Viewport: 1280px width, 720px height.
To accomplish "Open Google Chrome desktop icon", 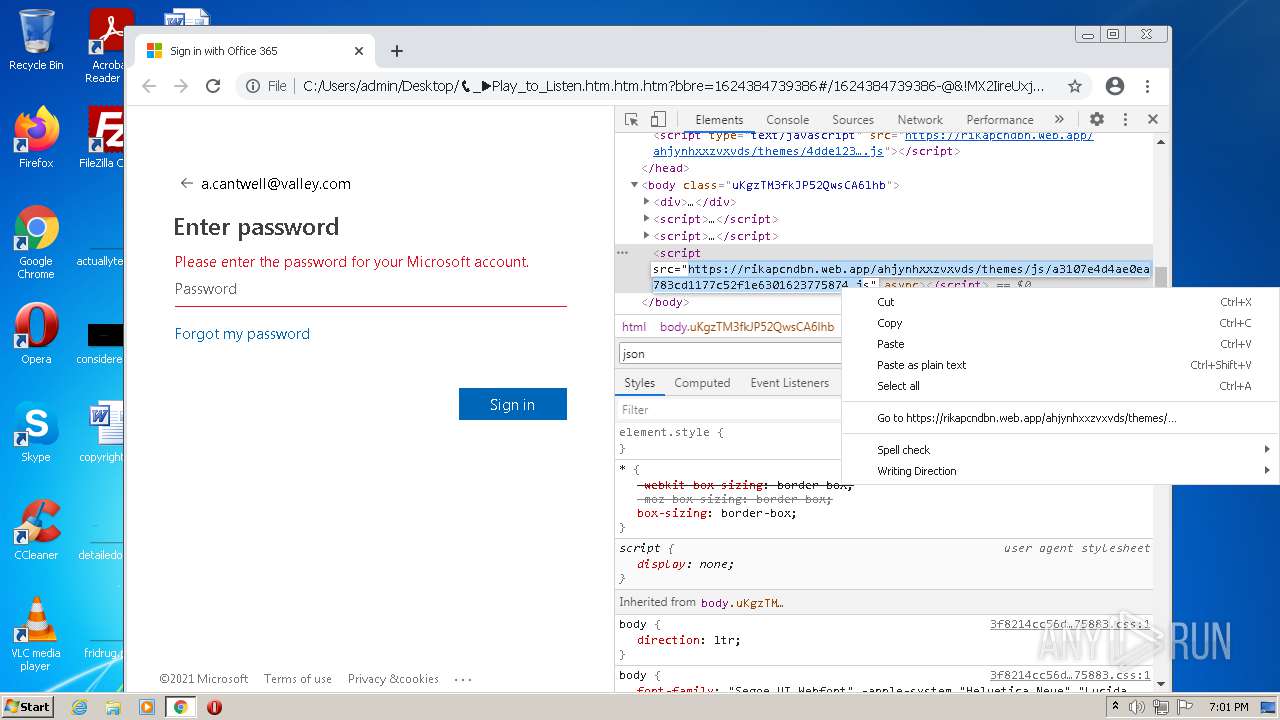I will click(x=36, y=243).
